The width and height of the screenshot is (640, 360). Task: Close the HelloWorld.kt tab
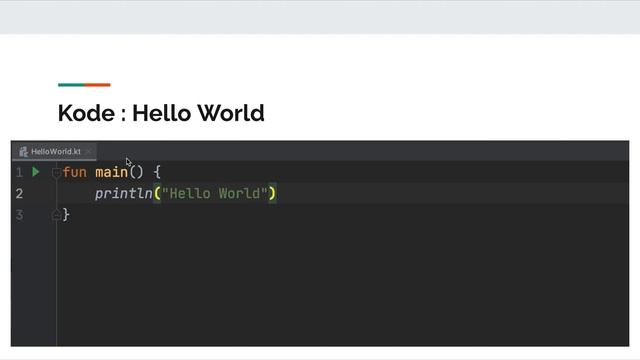coord(88,151)
